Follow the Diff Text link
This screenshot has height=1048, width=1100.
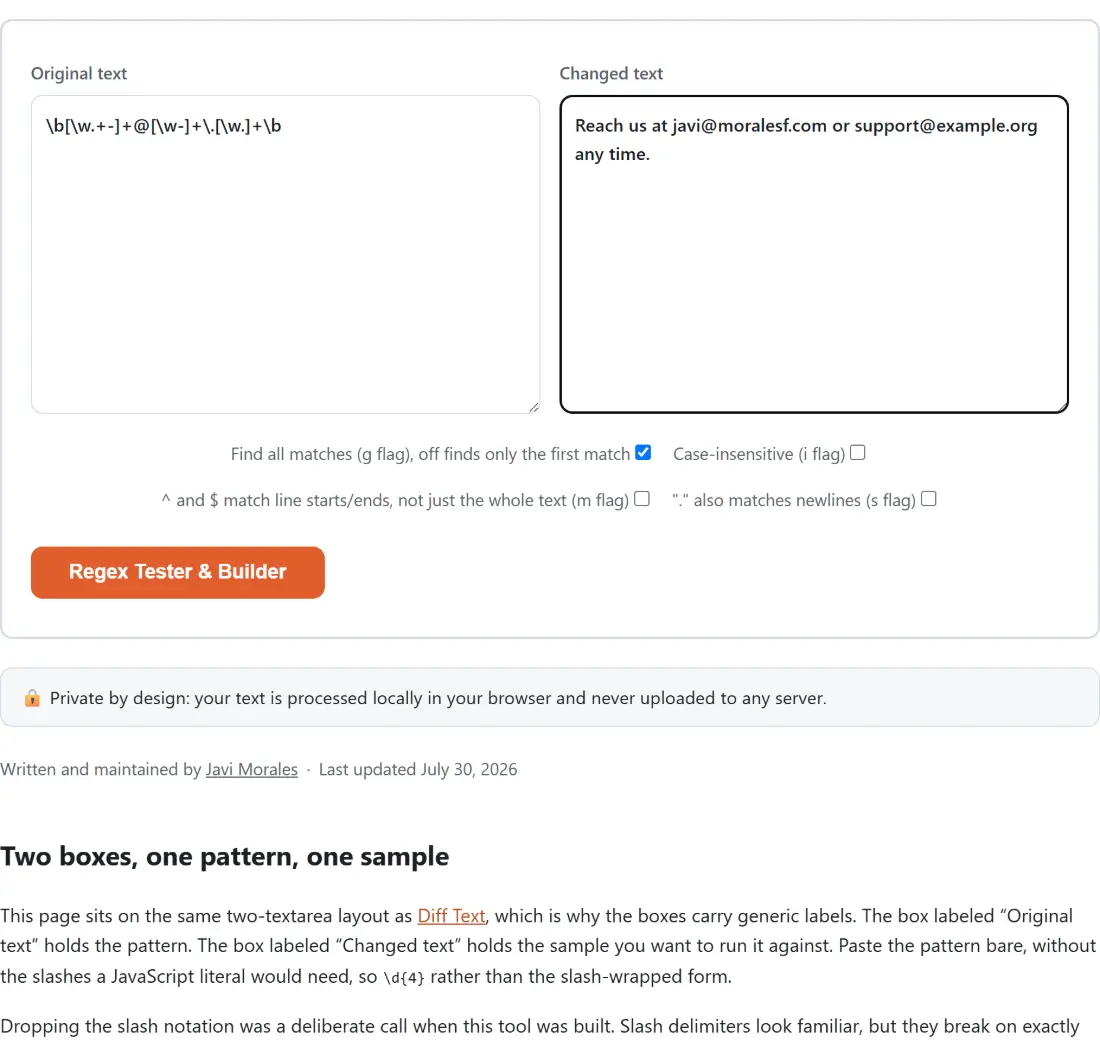451,916
